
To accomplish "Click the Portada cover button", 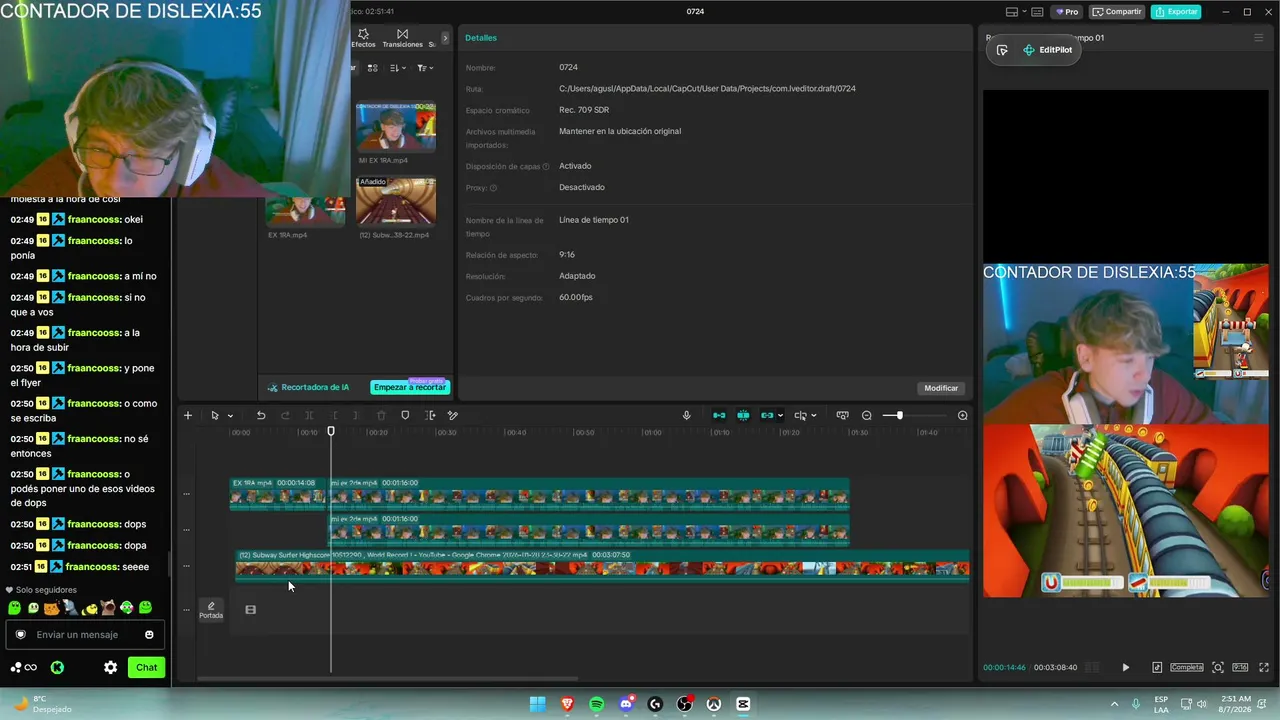I will (211, 610).
